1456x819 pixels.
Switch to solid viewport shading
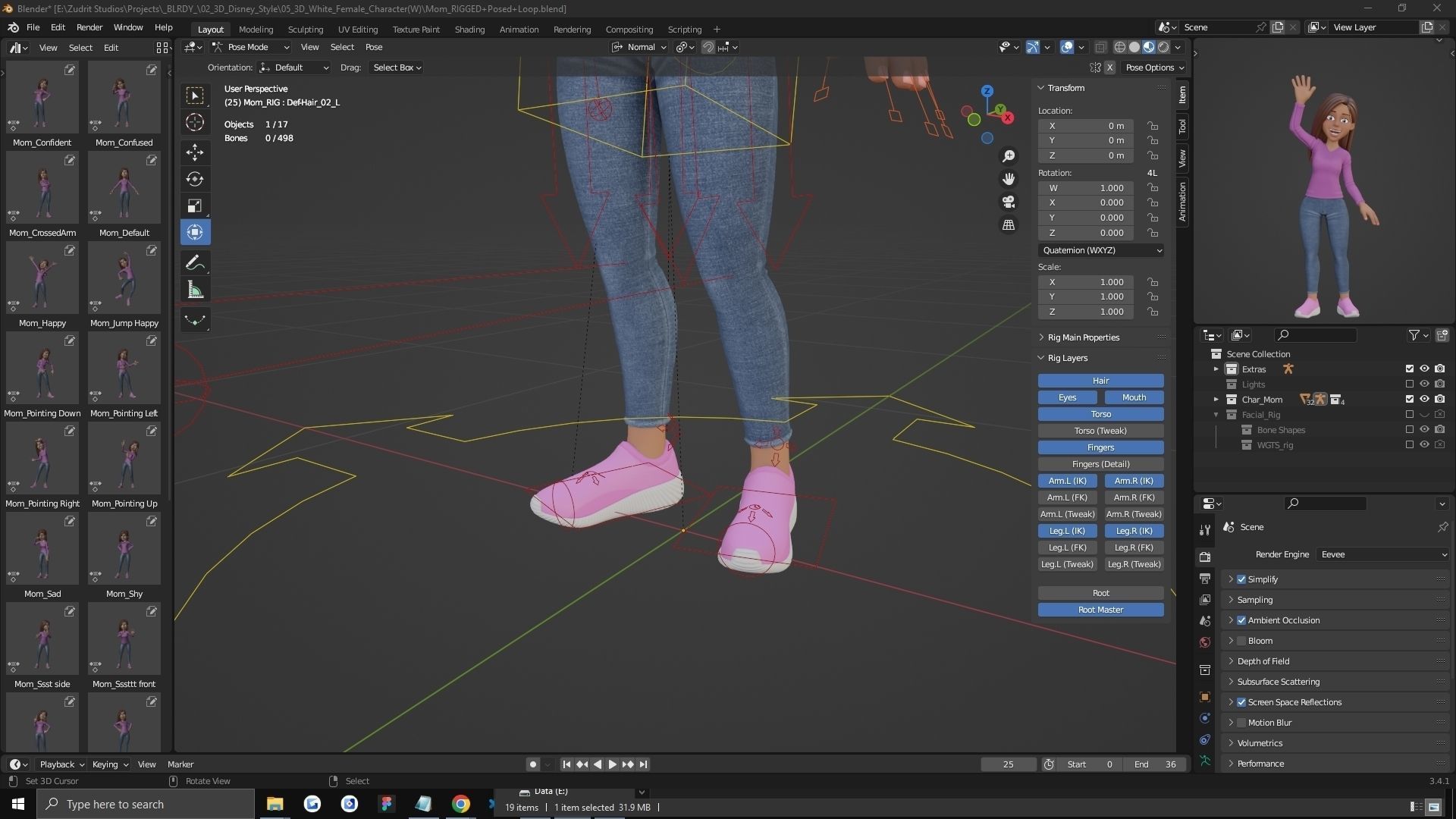click(1134, 47)
